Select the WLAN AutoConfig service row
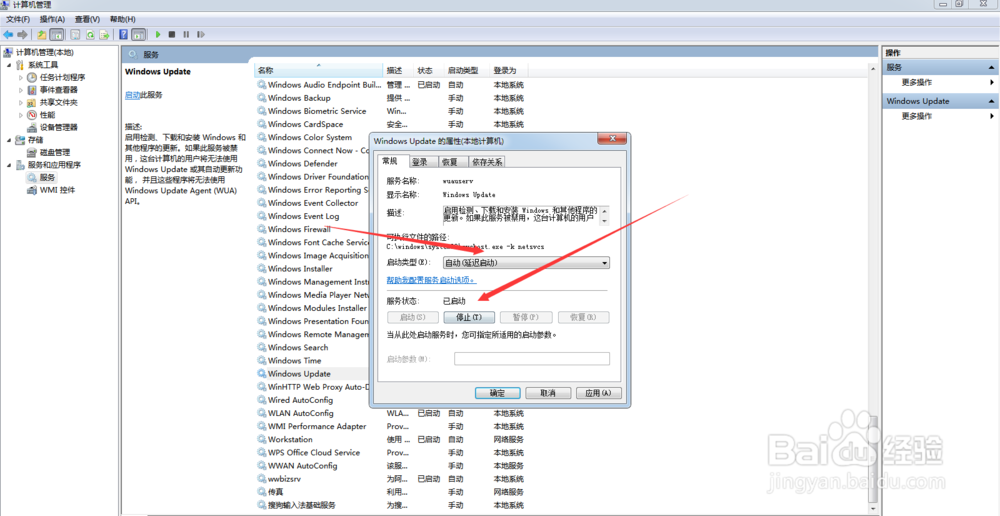Viewport: 1000px width, 516px height. tap(390, 413)
